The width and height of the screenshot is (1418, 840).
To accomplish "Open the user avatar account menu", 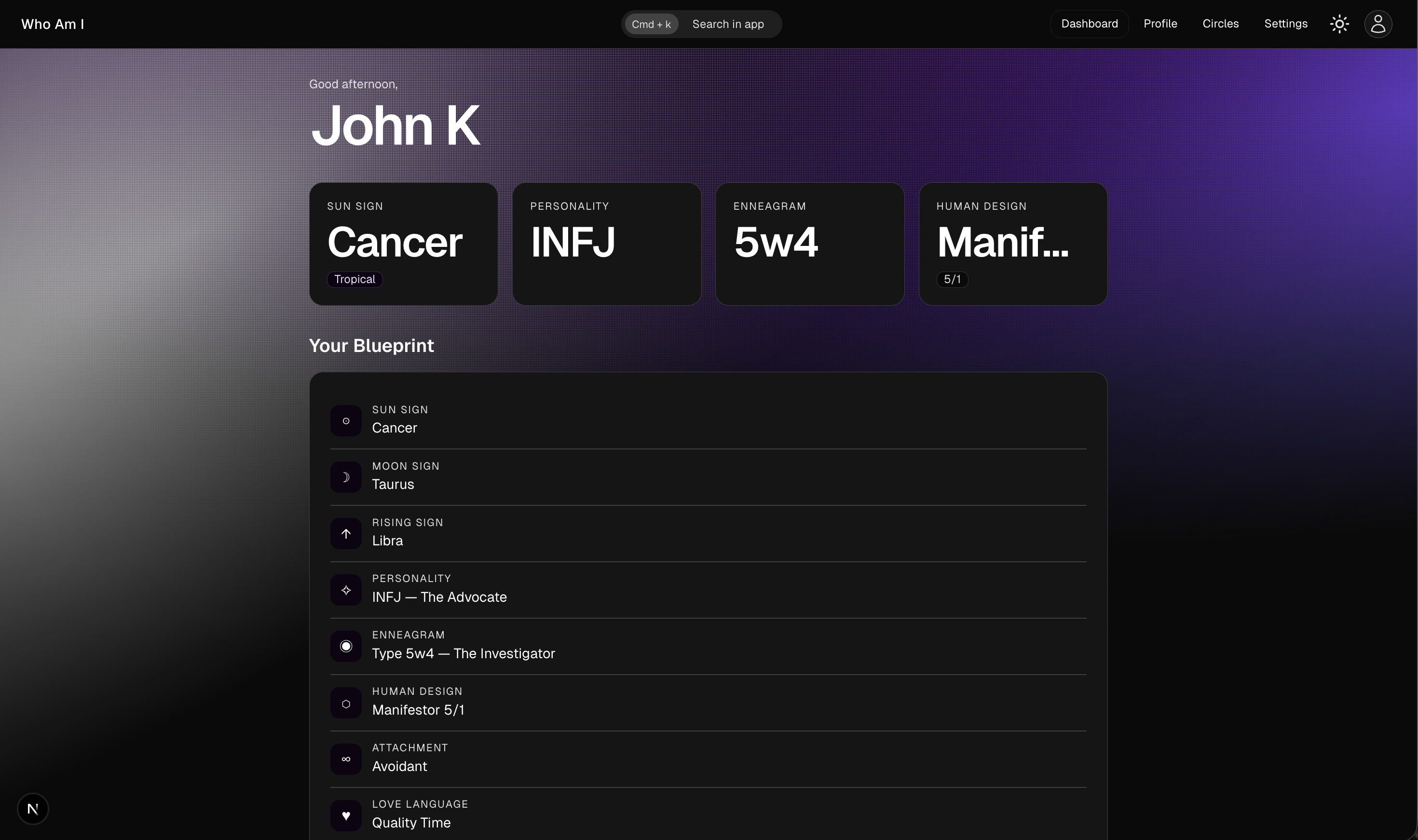I will pyautogui.click(x=1378, y=24).
